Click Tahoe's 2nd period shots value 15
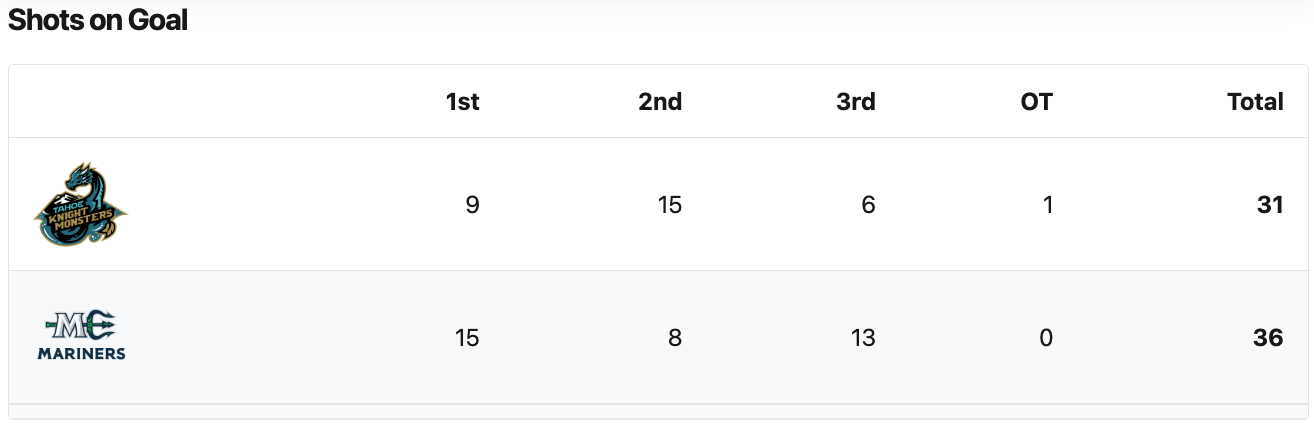This screenshot has height=423, width=1314. coord(669,205)
